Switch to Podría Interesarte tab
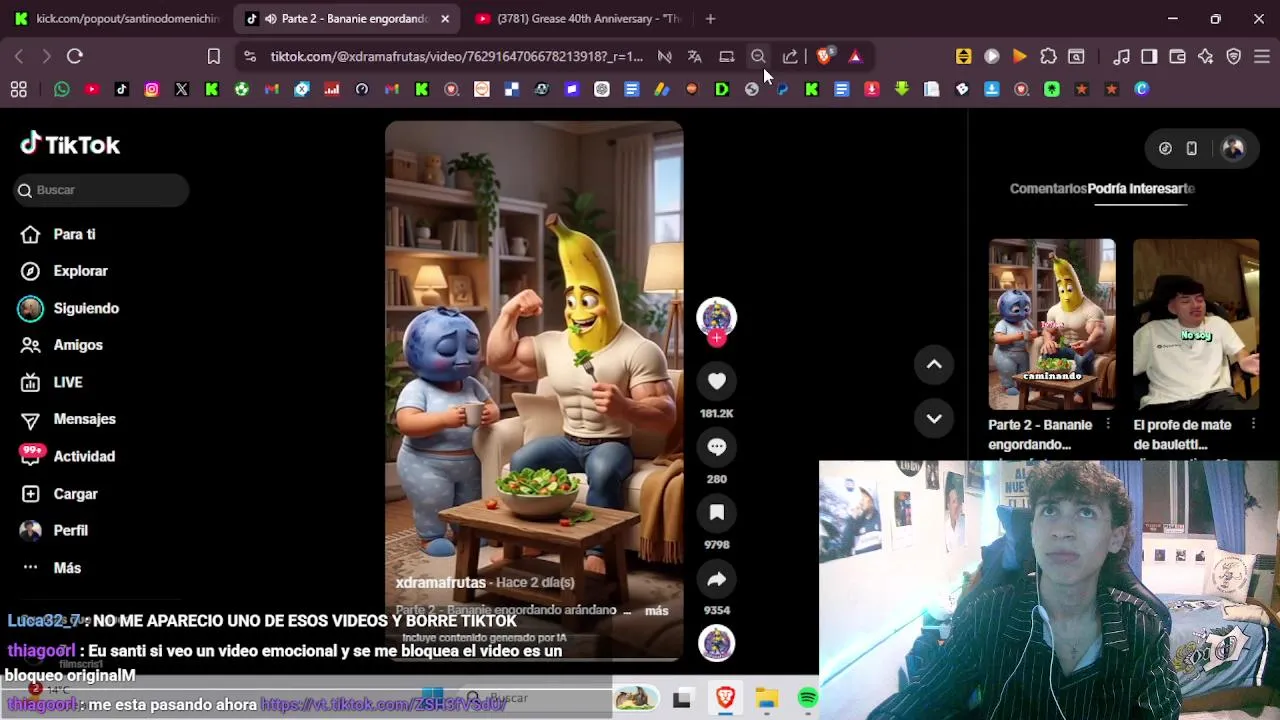 click(1141, 188)
